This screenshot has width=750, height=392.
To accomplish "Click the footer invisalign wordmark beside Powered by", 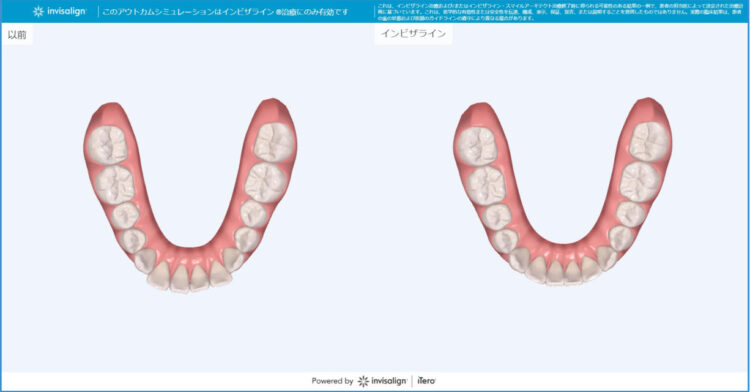I will [x=388, y=381].
